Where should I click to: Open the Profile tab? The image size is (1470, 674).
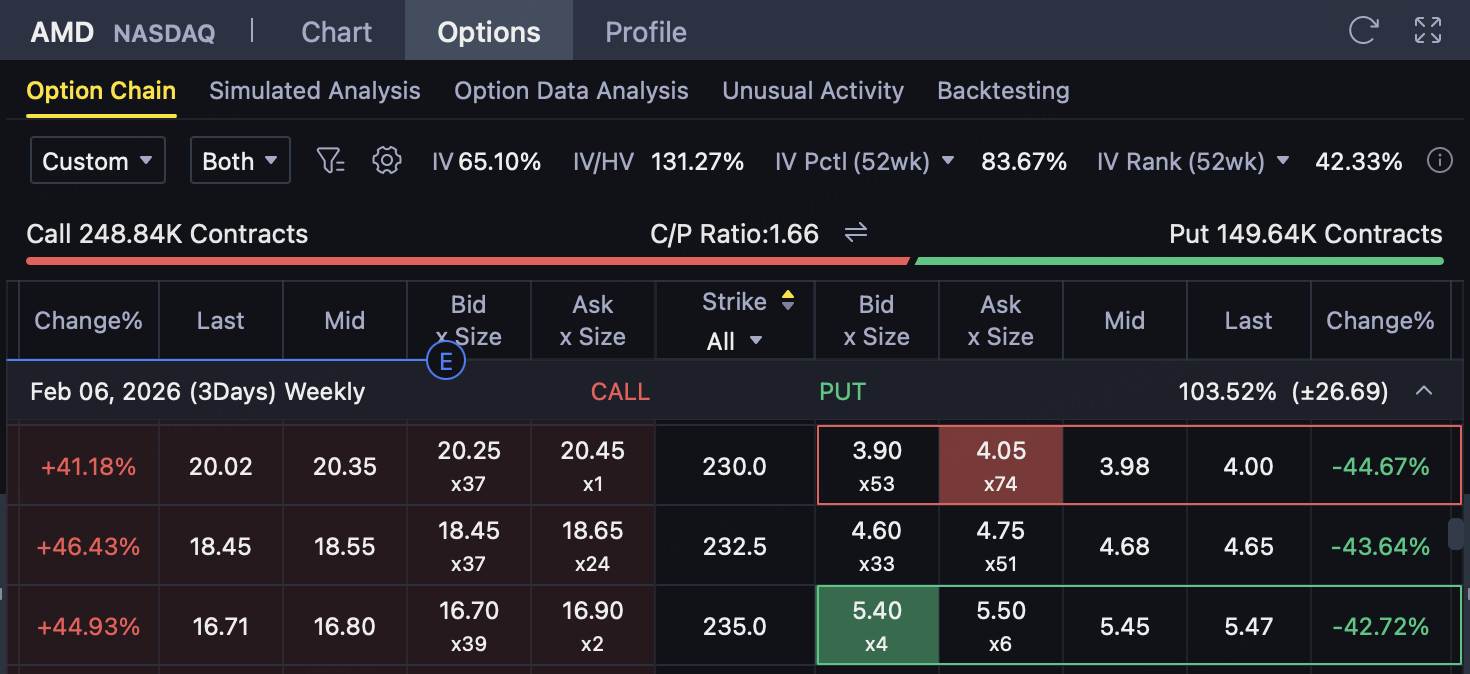(x=646, y=32)
